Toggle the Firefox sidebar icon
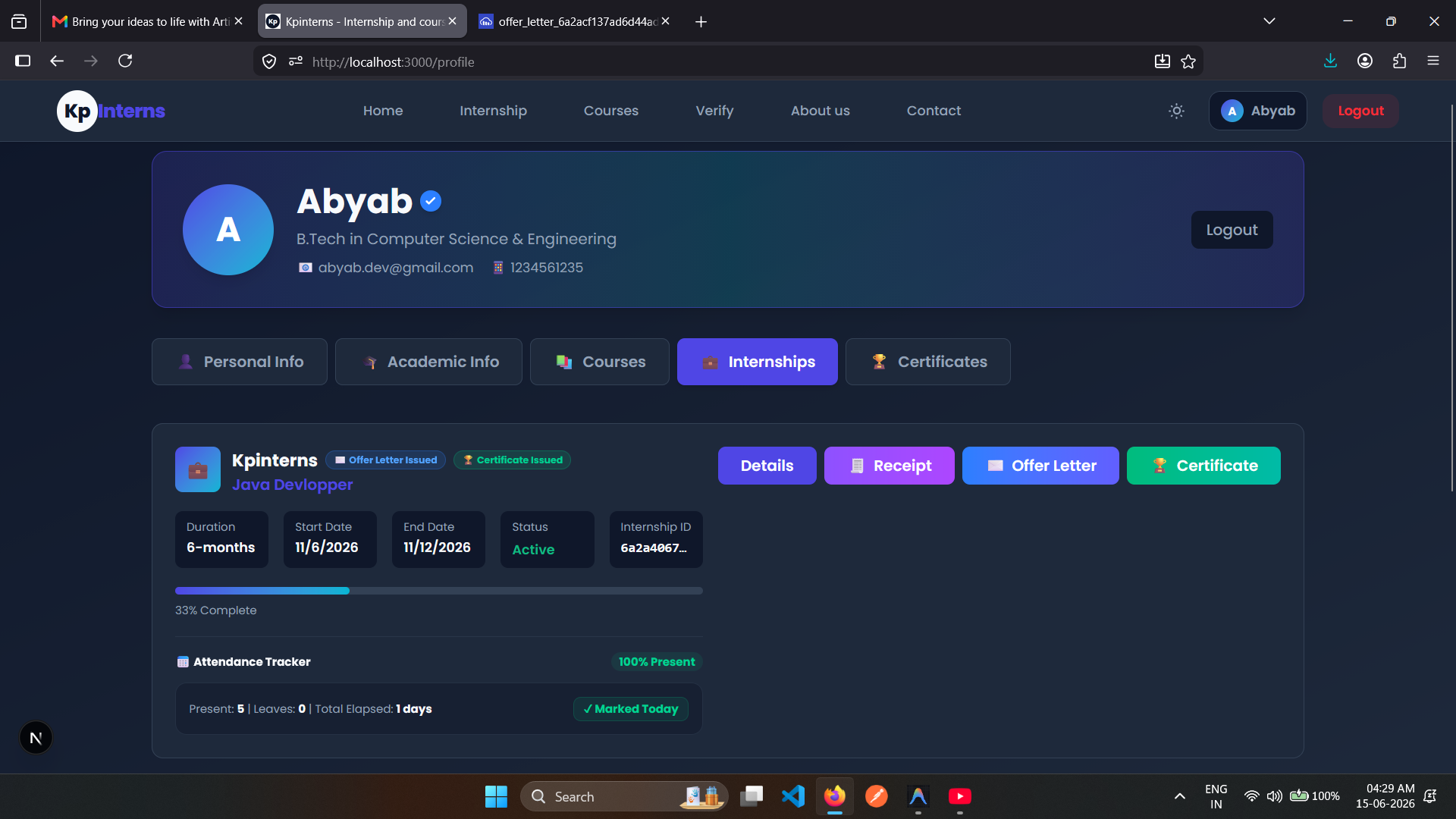1456x819 pixels. [23, 61]
